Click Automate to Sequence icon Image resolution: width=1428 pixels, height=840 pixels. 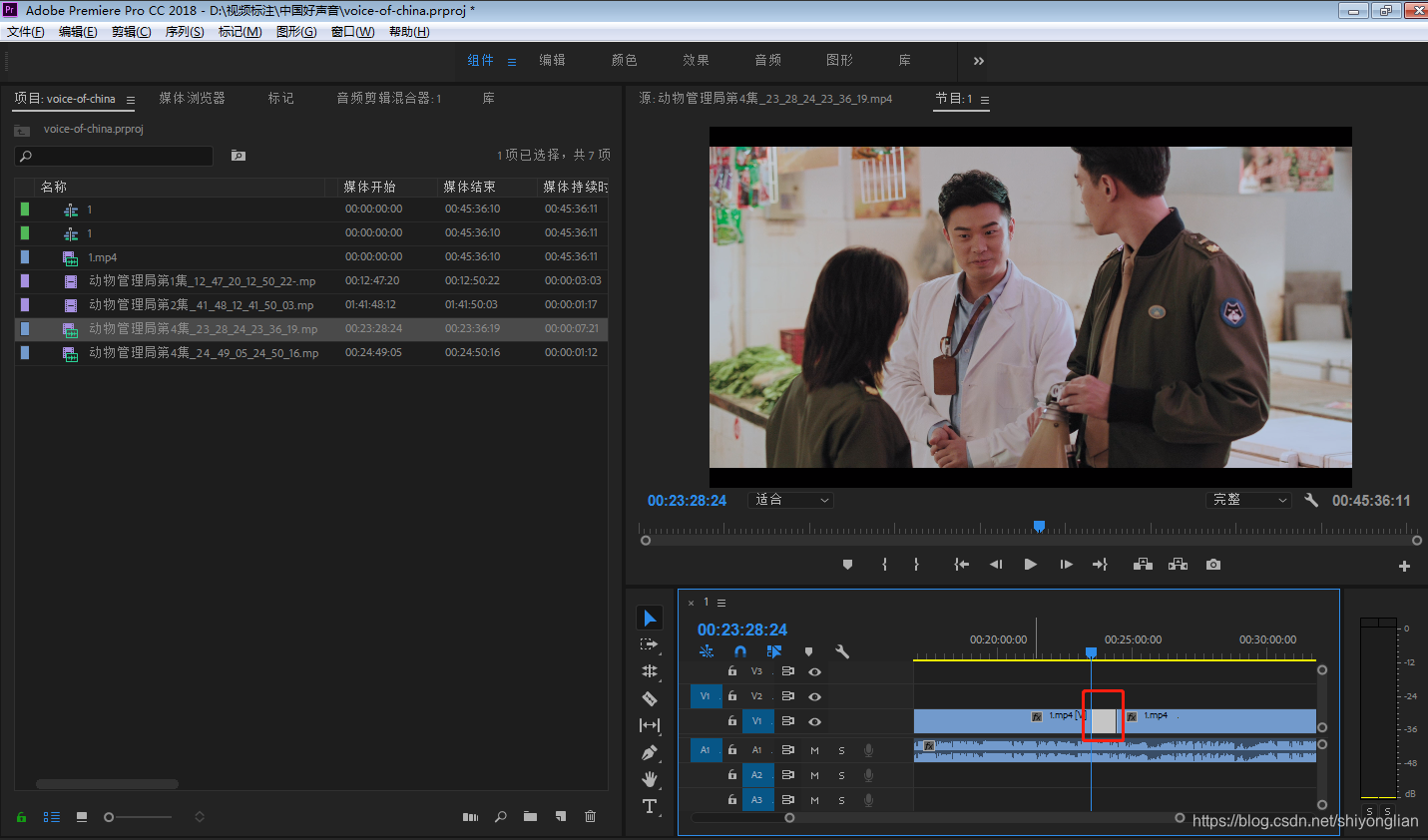(471, 816)
